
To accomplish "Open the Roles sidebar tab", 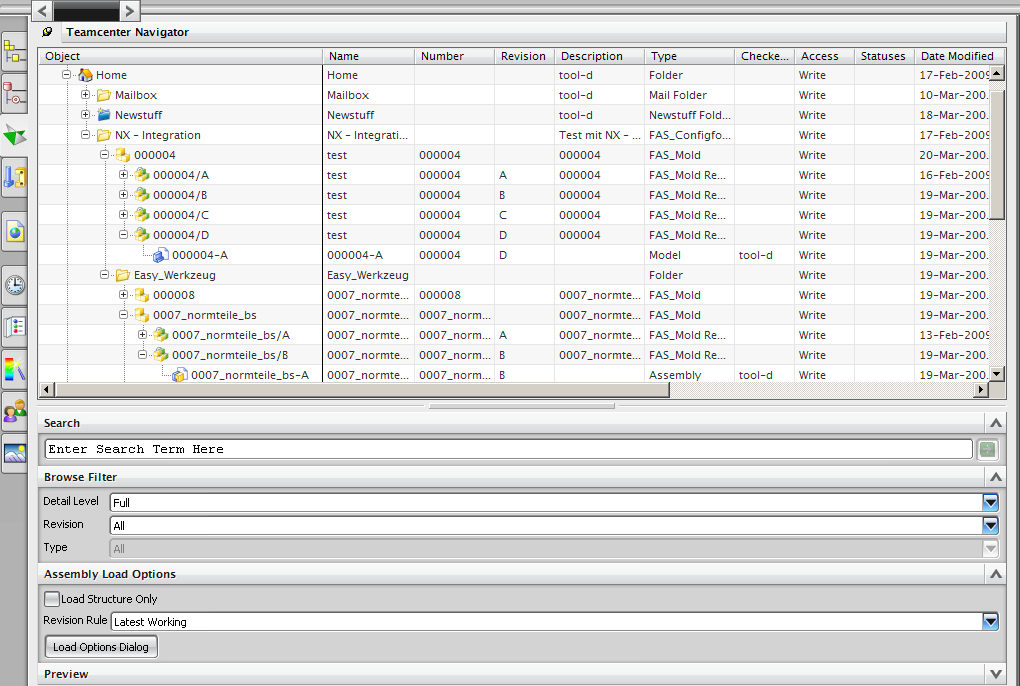I will click(x=14, y=412).
